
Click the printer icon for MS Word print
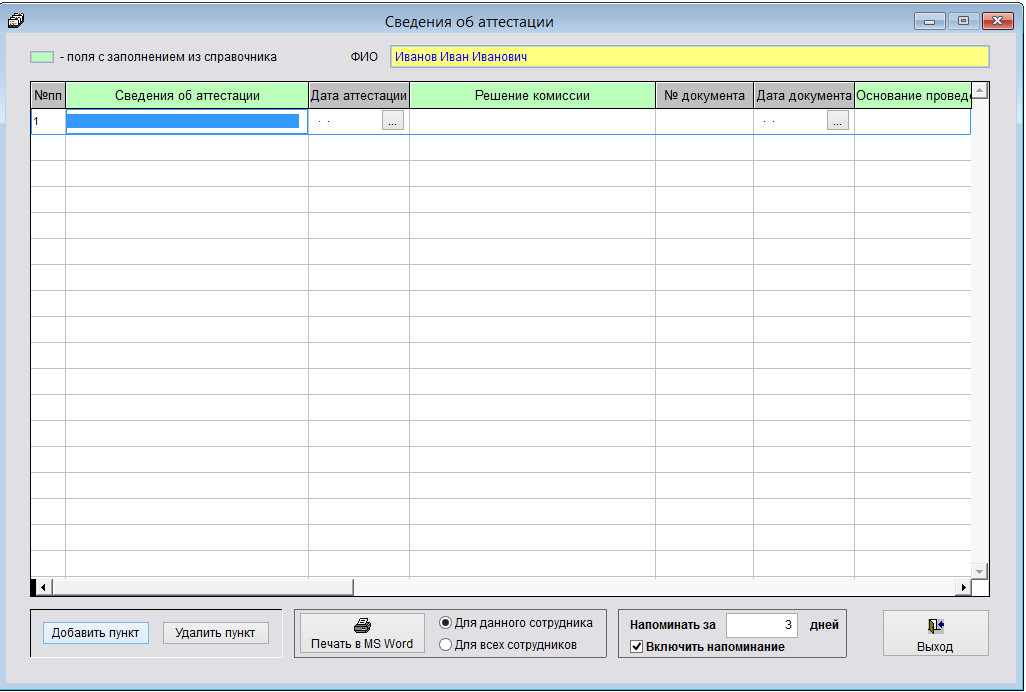pyautogui.click(x=361, y=626)
